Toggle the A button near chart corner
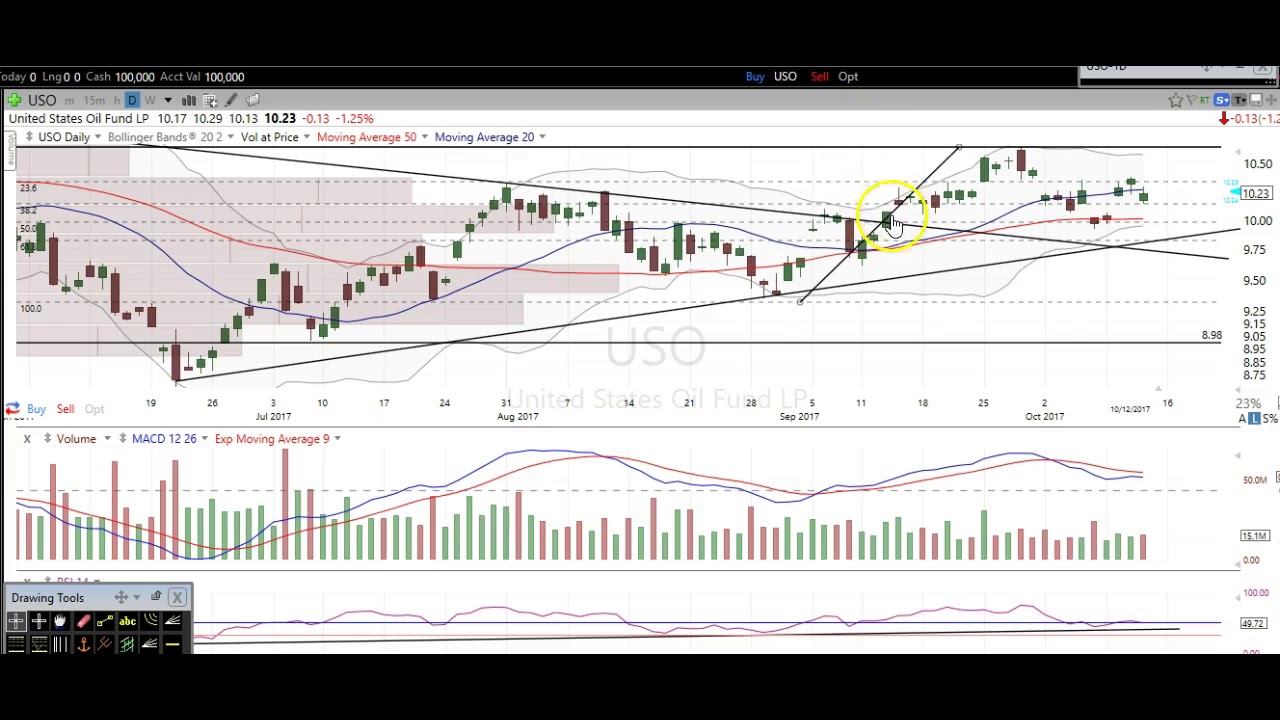The width and height of the screenshot is (1280, 720). click(x=1243, y=418)
